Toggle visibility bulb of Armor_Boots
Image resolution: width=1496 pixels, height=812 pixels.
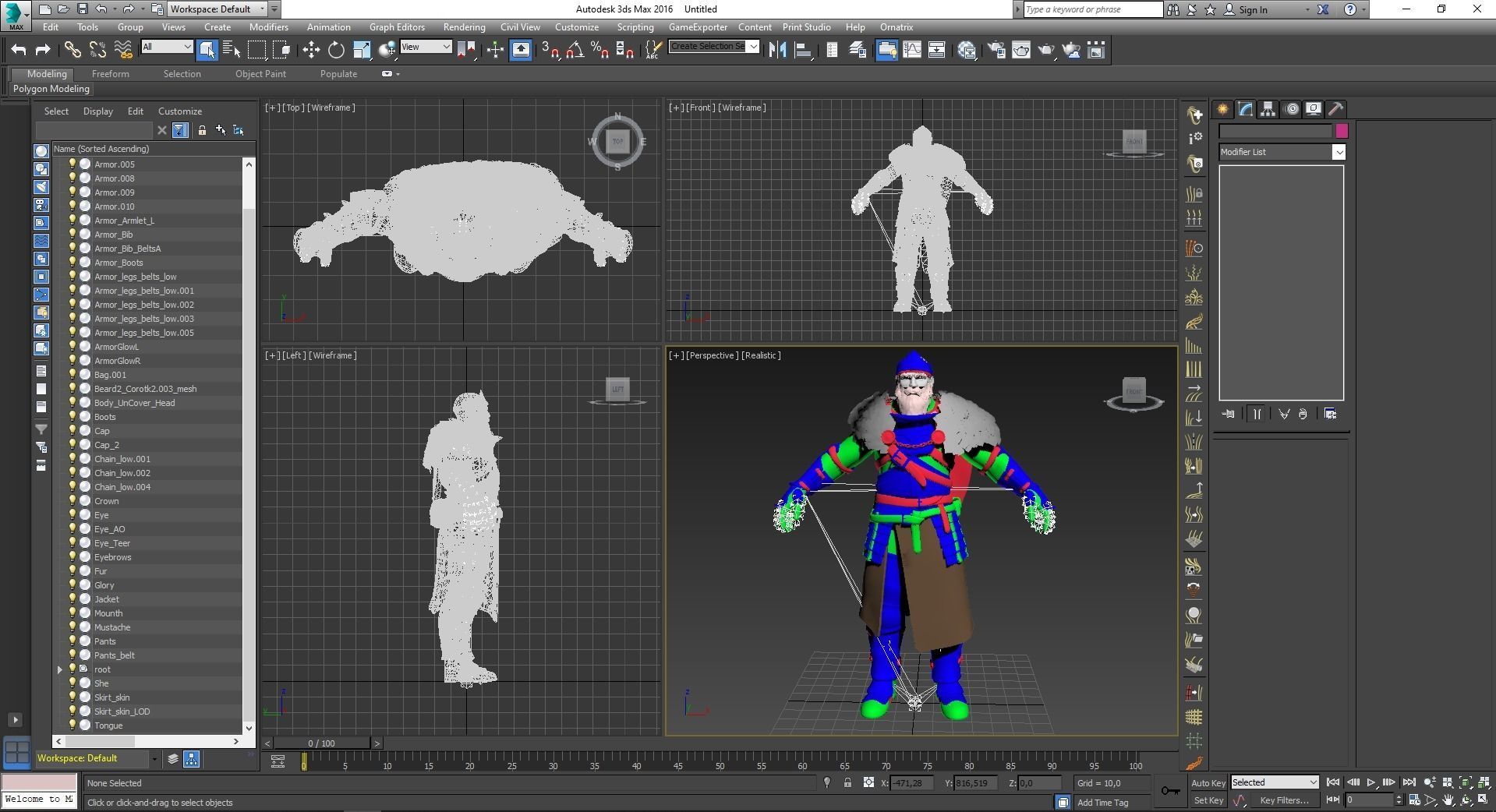tap(73, 263)
